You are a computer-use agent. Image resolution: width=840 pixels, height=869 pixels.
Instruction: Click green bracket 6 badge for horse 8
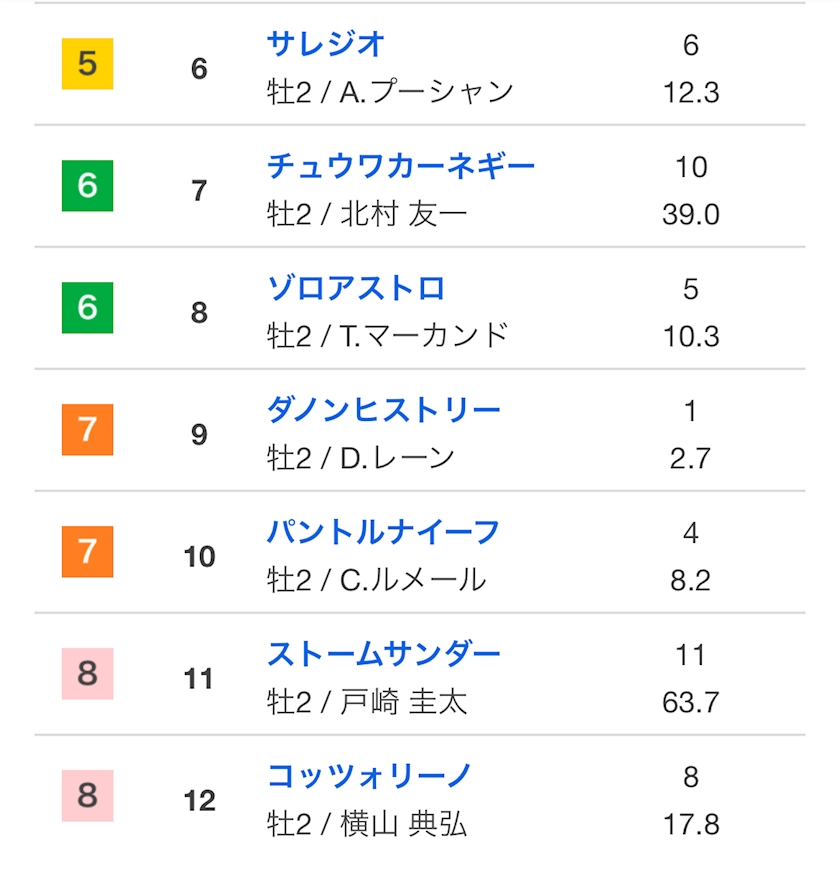tap(88, 308)
